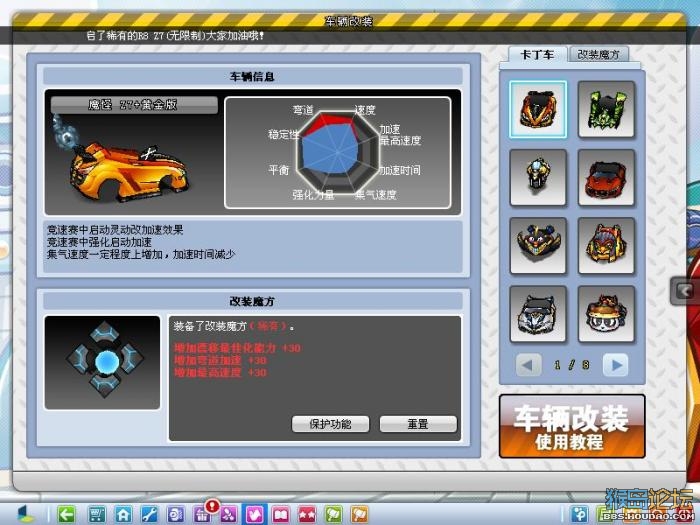The height and width of the screenshot is (525, 700).
Task: Click the 改装魔方 section header
Action: click(x=253, y=301)
